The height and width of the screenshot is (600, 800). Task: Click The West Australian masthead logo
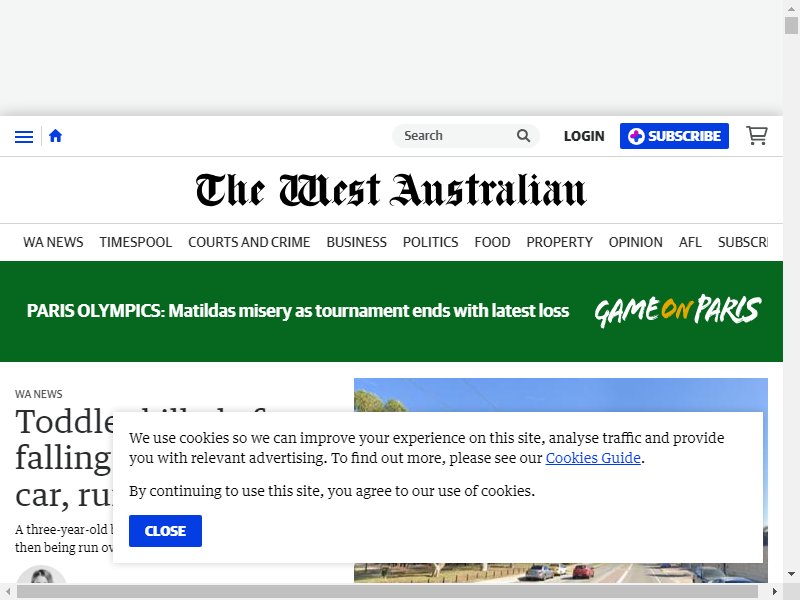(391, 190)
